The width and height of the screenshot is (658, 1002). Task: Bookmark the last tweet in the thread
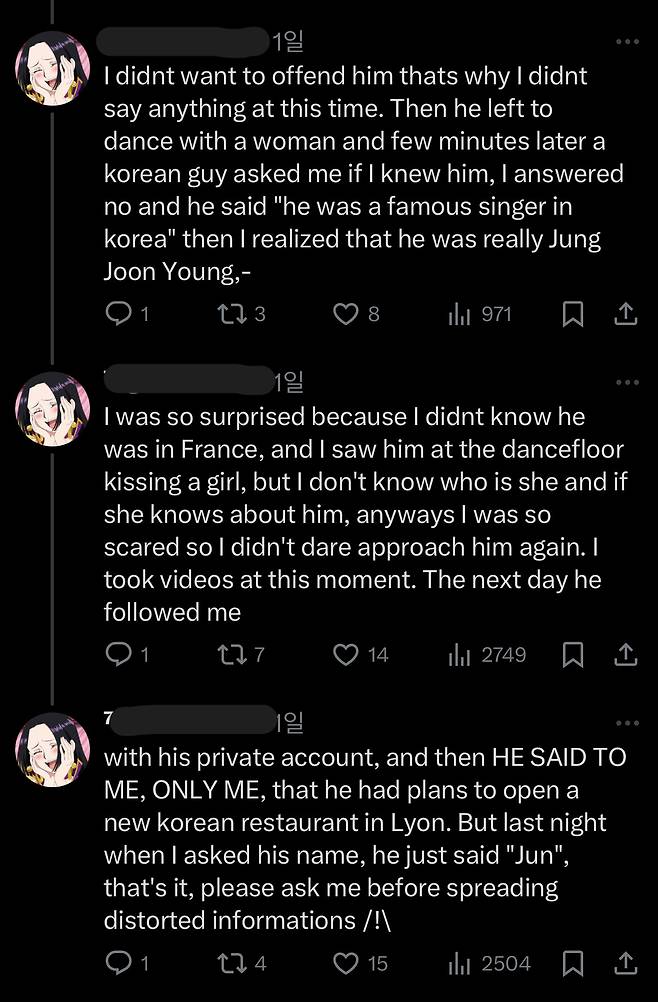click(x=573, y=963)
